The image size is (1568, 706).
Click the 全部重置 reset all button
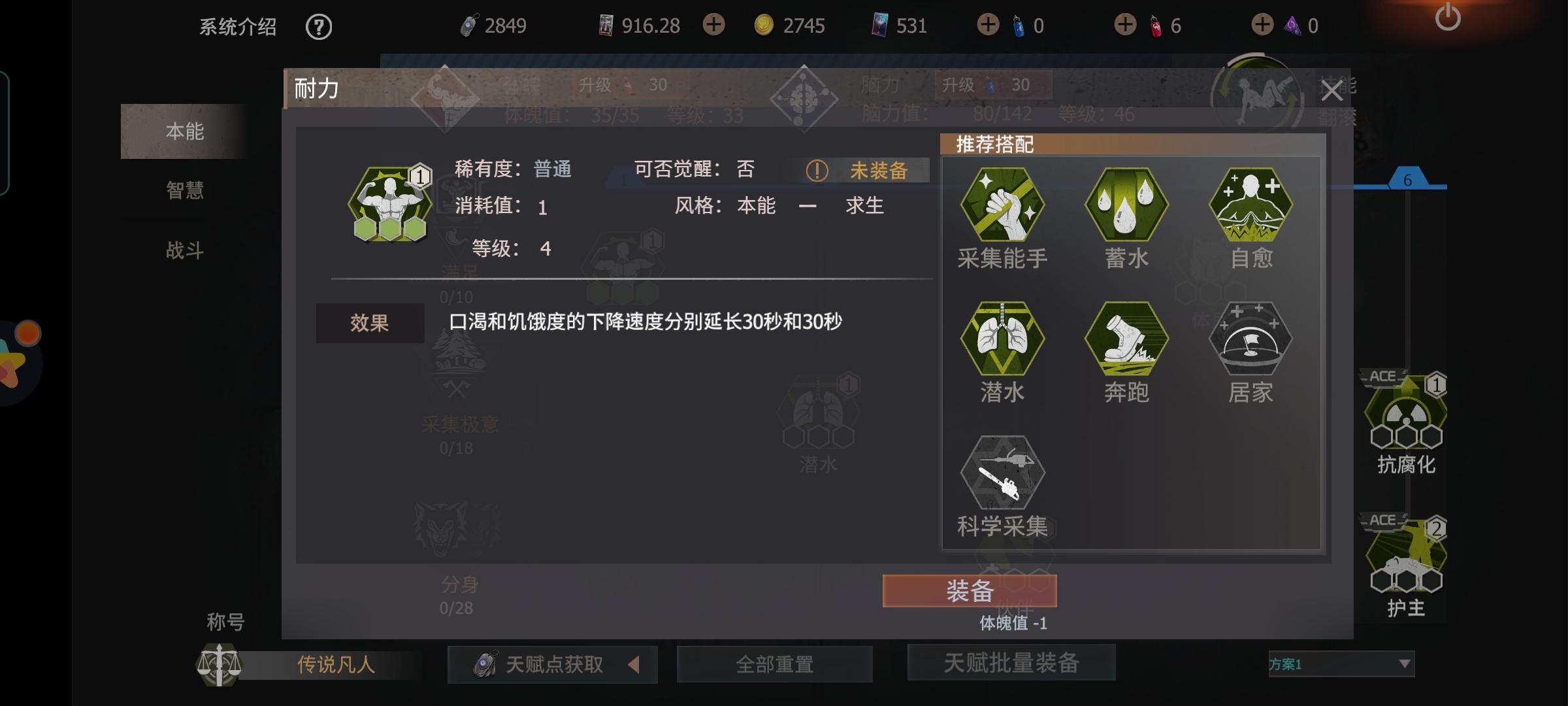[775, 664]
